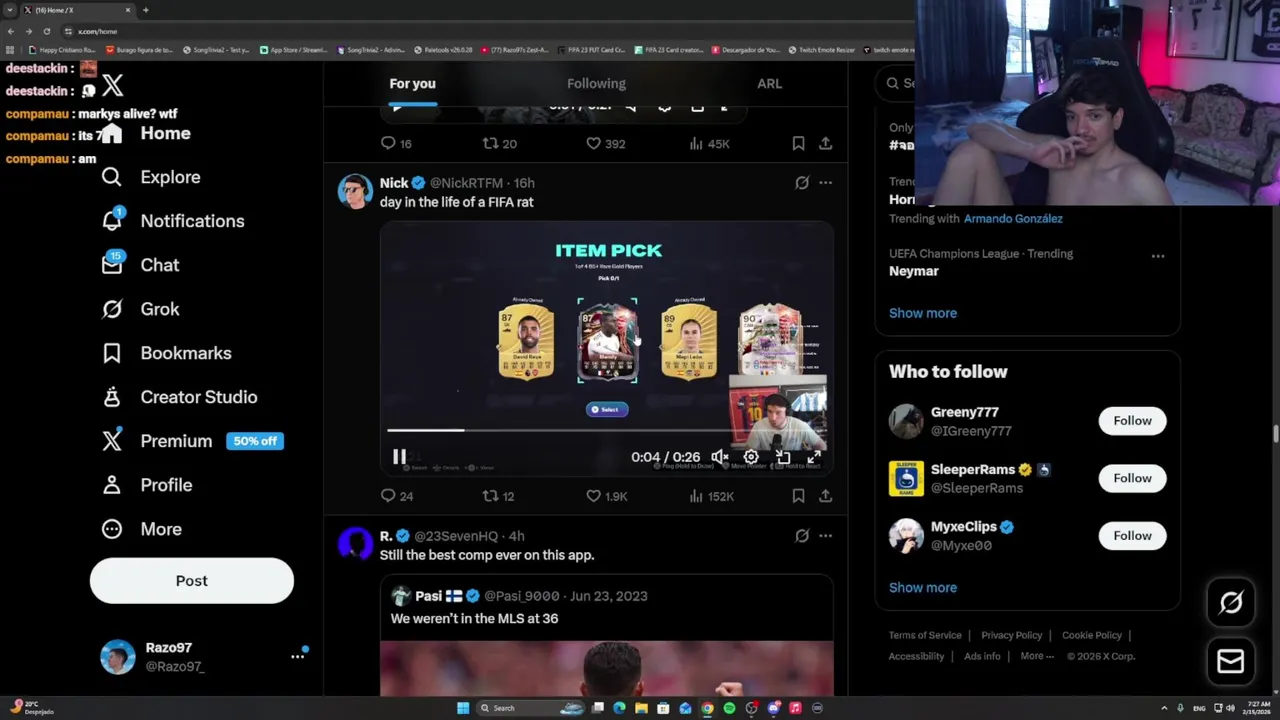Open the Neymar trending topic
The width and height of the screenshot is (1280, 720).
[x=914, y=271]
